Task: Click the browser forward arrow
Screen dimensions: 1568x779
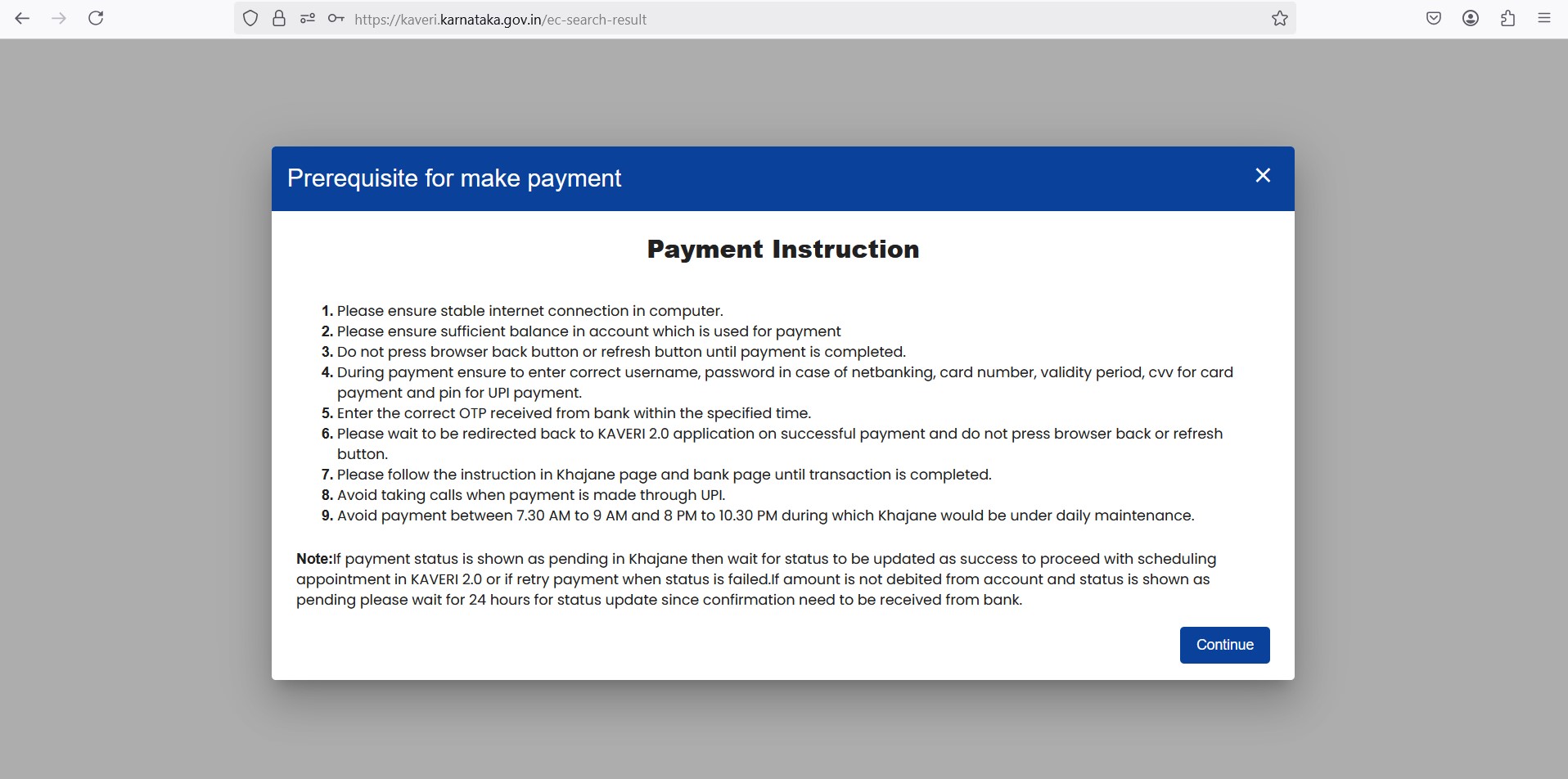Action: click(x=59, y=18)
